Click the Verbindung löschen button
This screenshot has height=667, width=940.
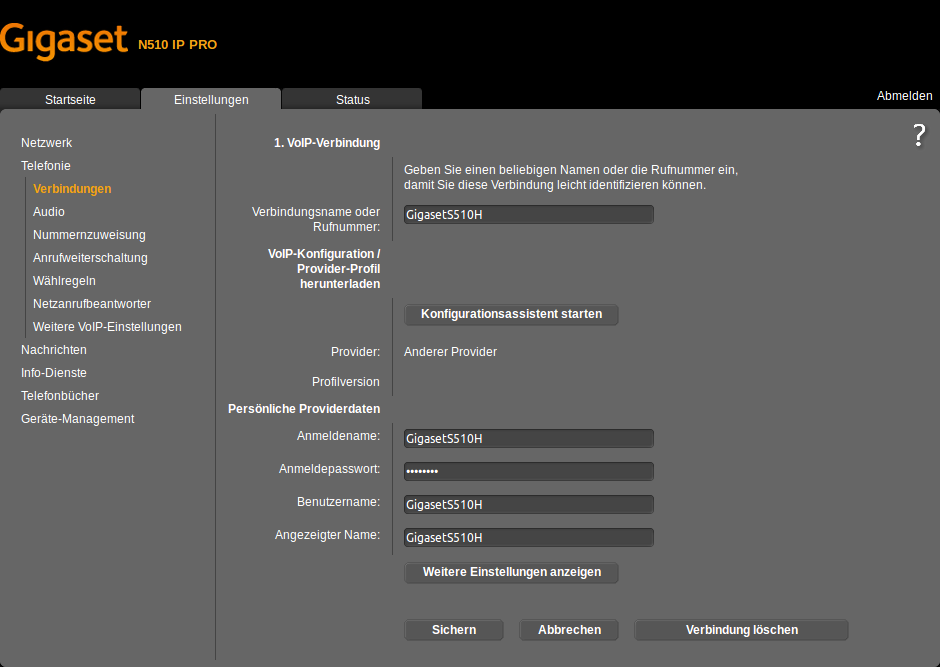[x=741, y=630]
